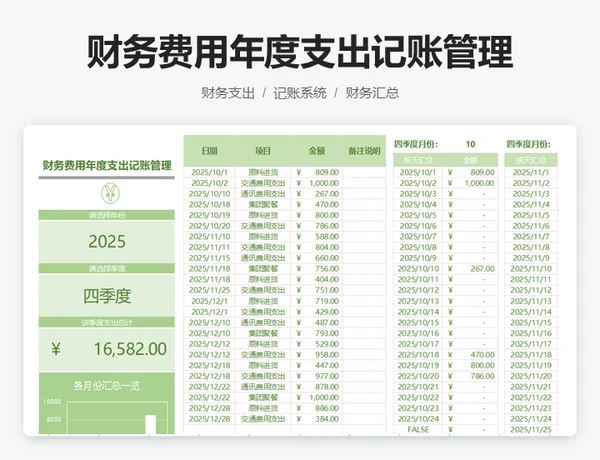
Task: Select date 2025/11/1 in the rightmost column
Action: click(531, 172)
